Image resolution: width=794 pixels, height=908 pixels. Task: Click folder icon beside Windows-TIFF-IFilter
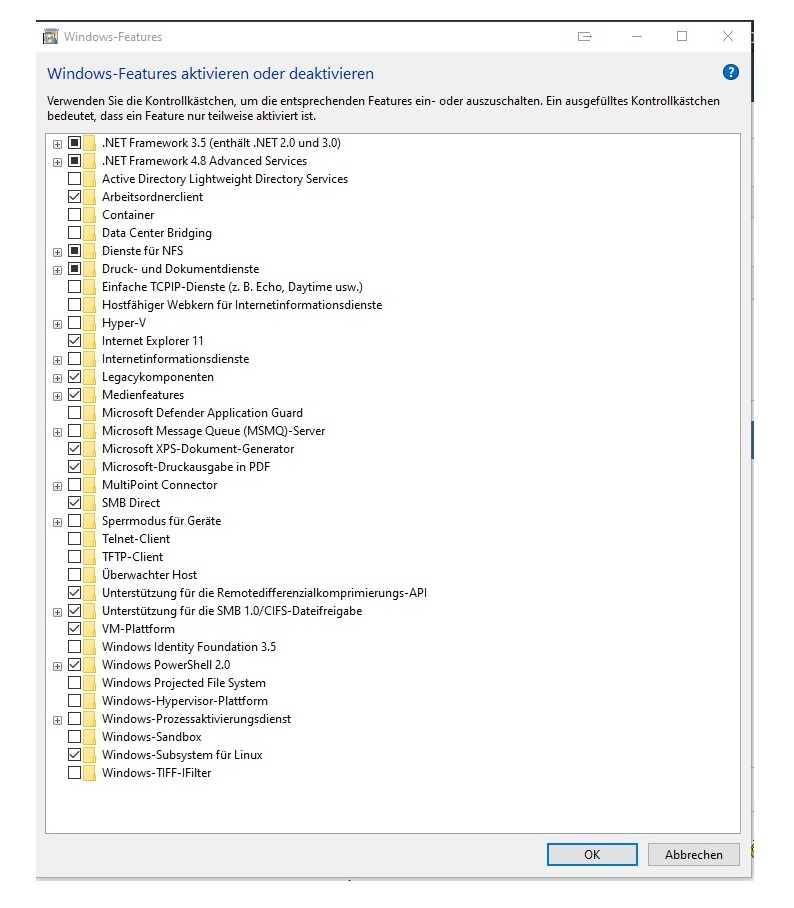[x=89, y=772]
